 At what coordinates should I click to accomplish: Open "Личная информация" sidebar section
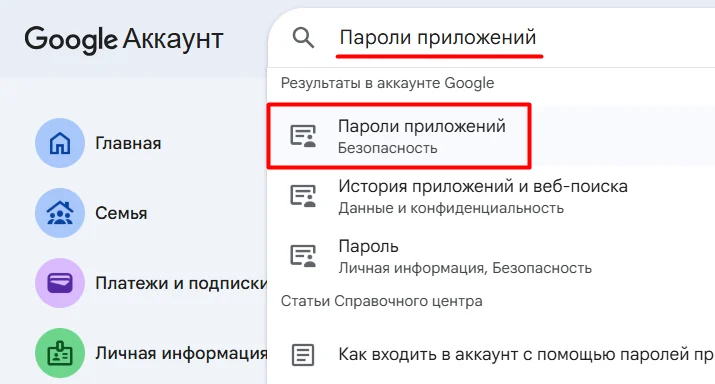pyautogui.click(x=181, y=353)
